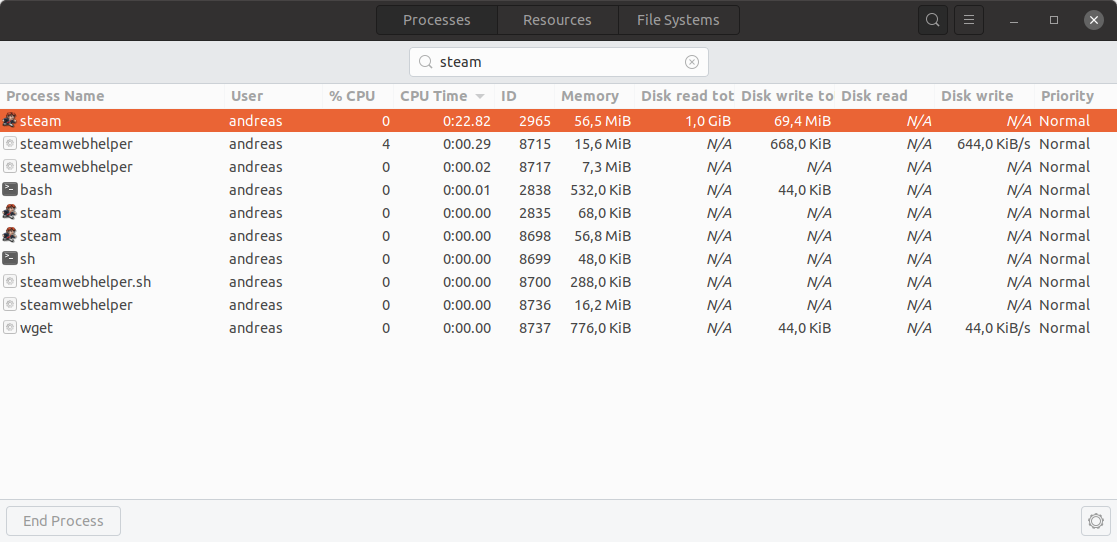Click the sh terminal icon
The image size is (1117, 542).
click(10, 259)
